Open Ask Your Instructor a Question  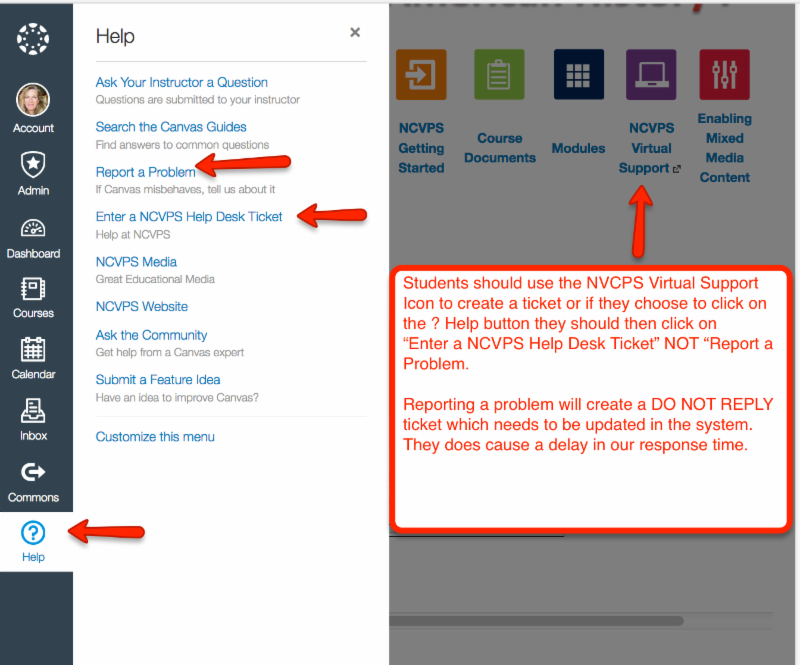click(182, 82)
